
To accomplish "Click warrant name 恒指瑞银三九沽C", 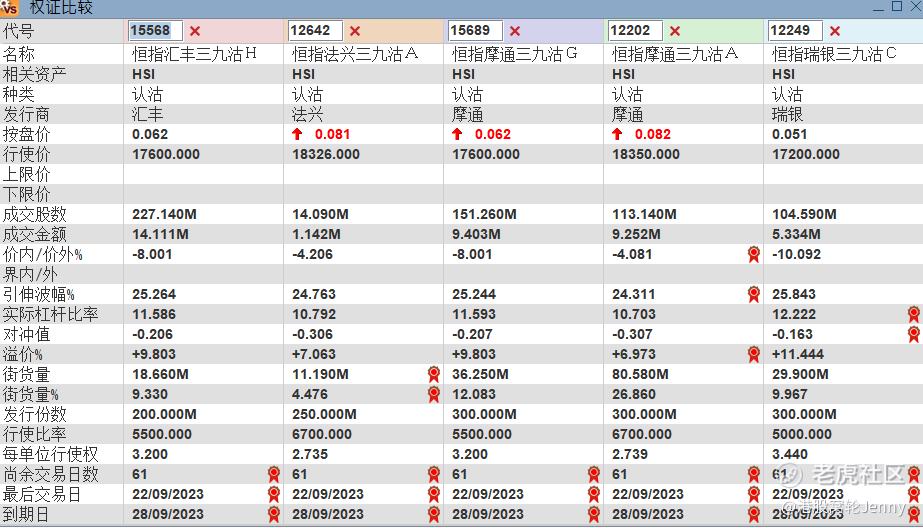I will pos(834,54).
